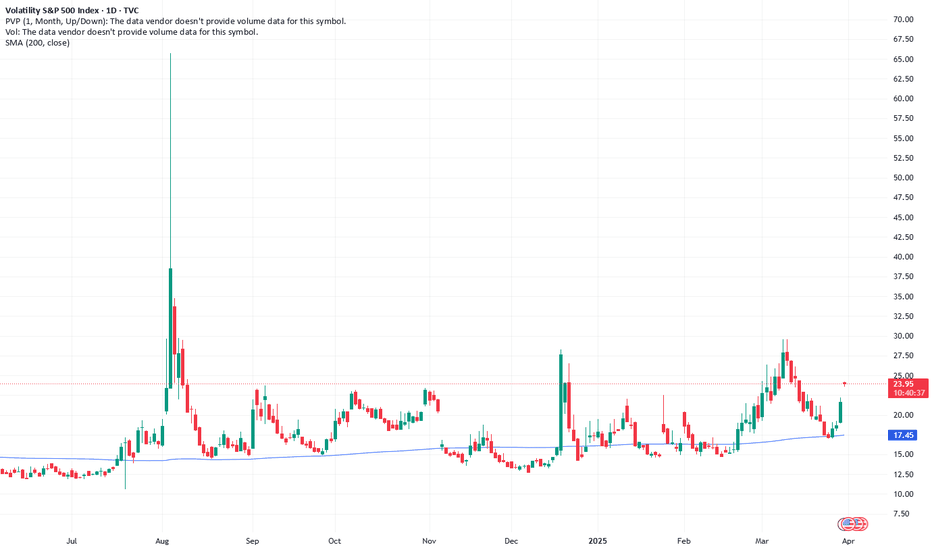Click the 20.00 price scale label
Viewport: 932px width, 550px height.
tap(903, 415)
